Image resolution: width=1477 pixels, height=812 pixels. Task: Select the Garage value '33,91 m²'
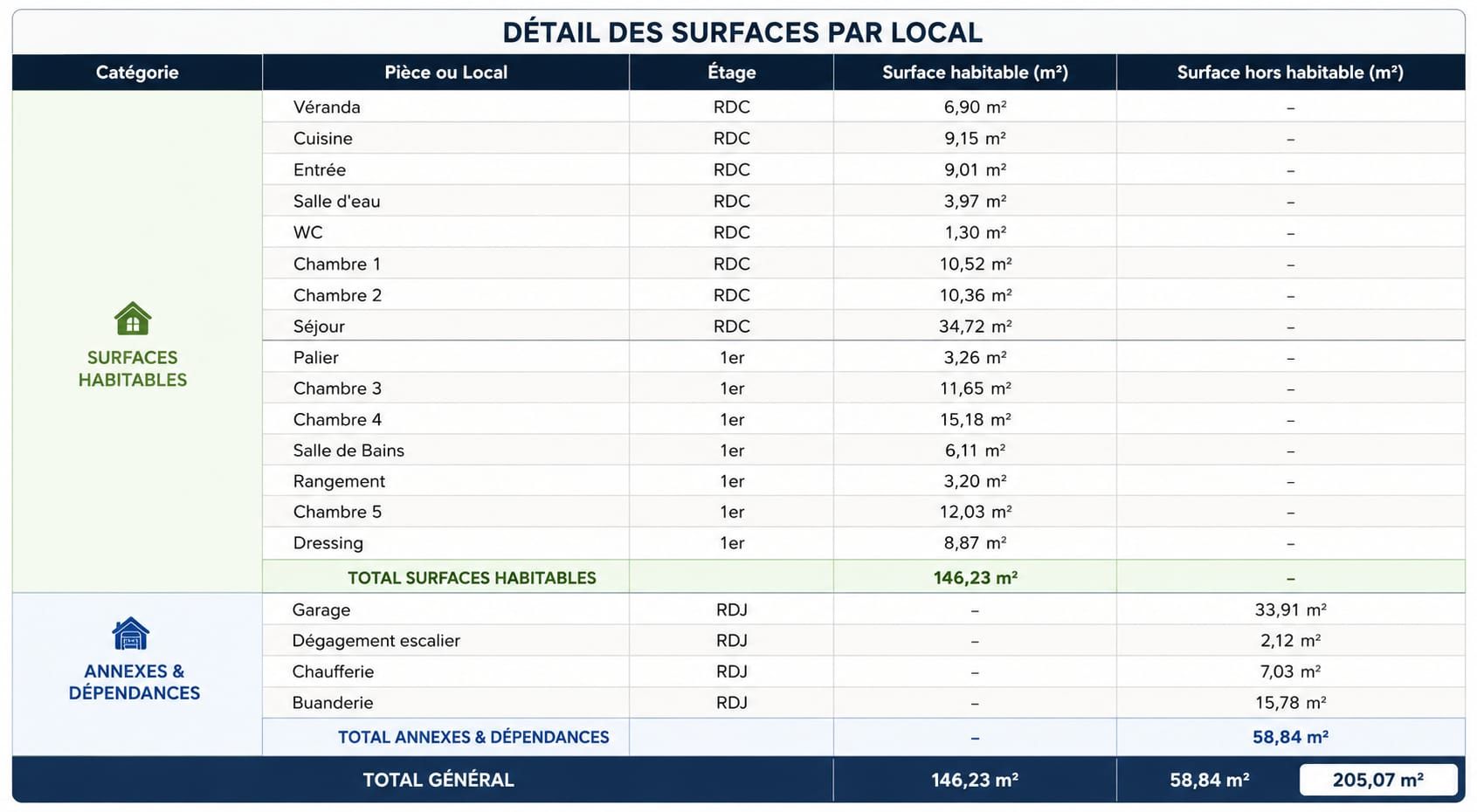1290,610
